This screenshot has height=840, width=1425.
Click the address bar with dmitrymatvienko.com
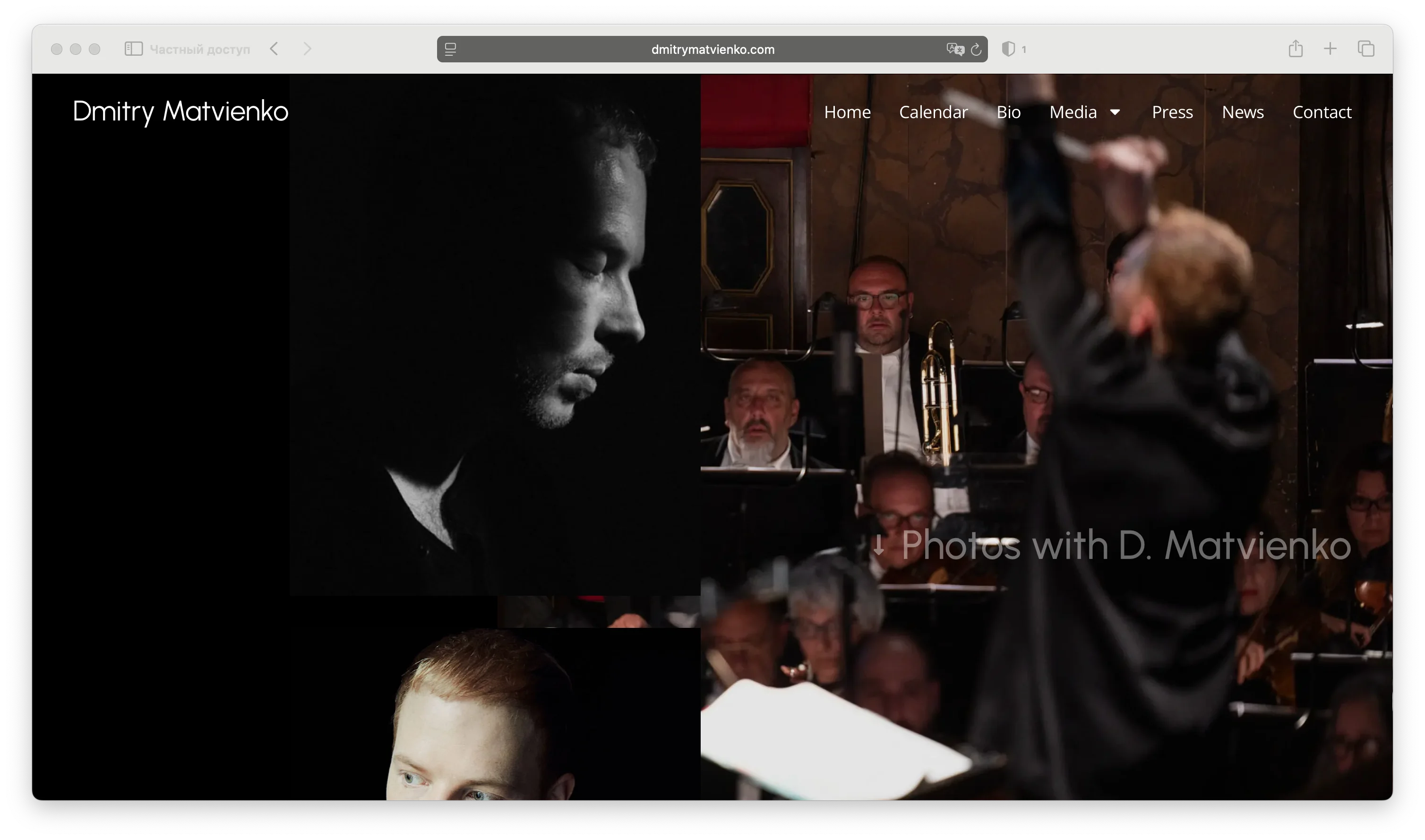(712, 49)
